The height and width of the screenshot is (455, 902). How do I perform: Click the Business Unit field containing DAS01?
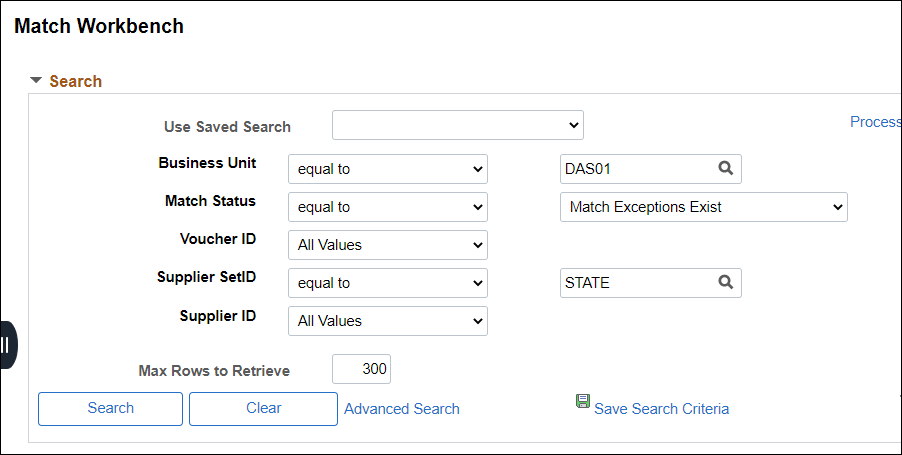click(x=651, y=169)
